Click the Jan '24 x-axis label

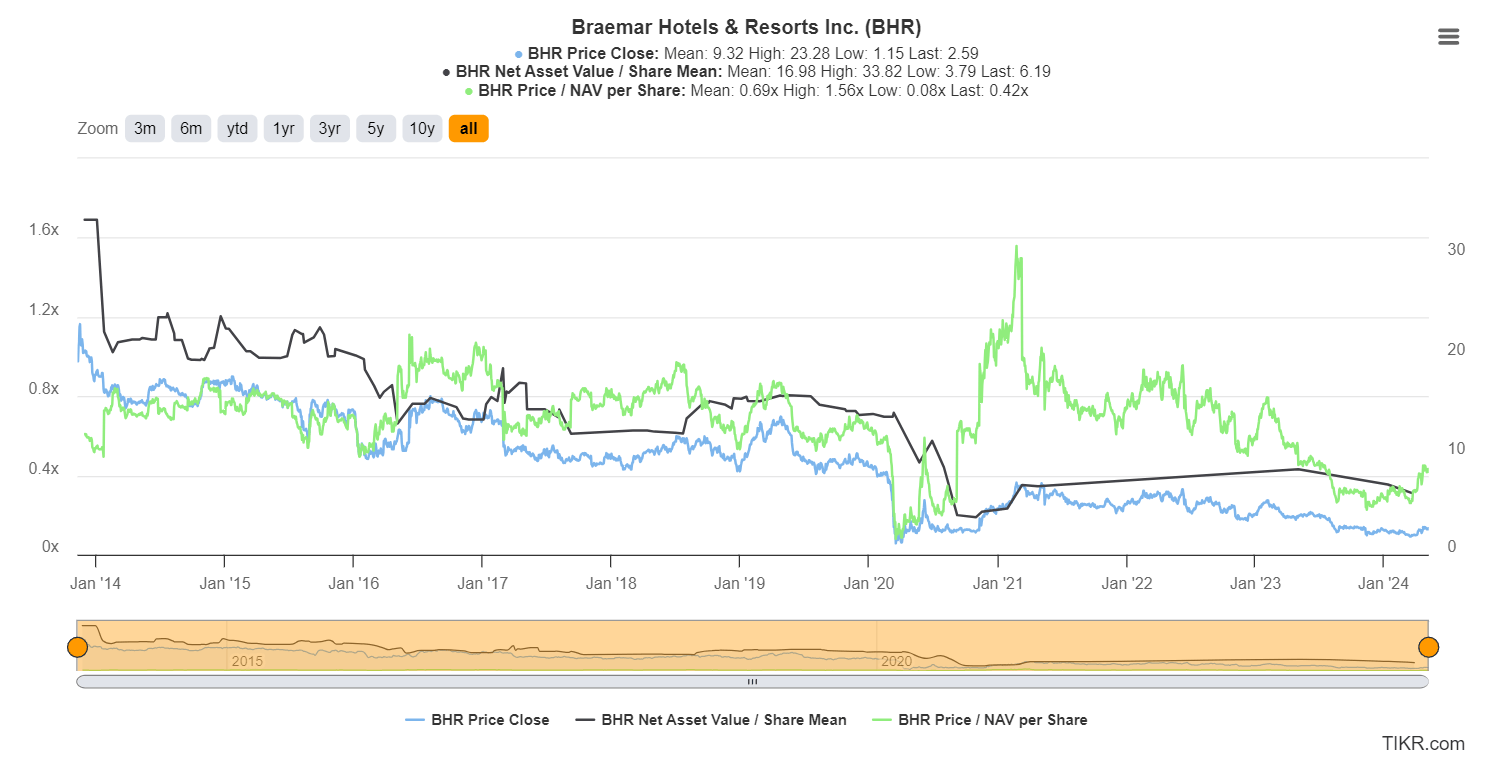pyautogui.click(x=1382, y=583)
